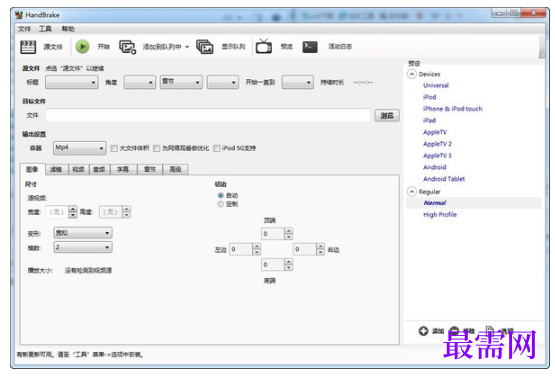Select the AppleTV 3 preset
The height and width of the screenshot is (376, 555).
[437, 155]
